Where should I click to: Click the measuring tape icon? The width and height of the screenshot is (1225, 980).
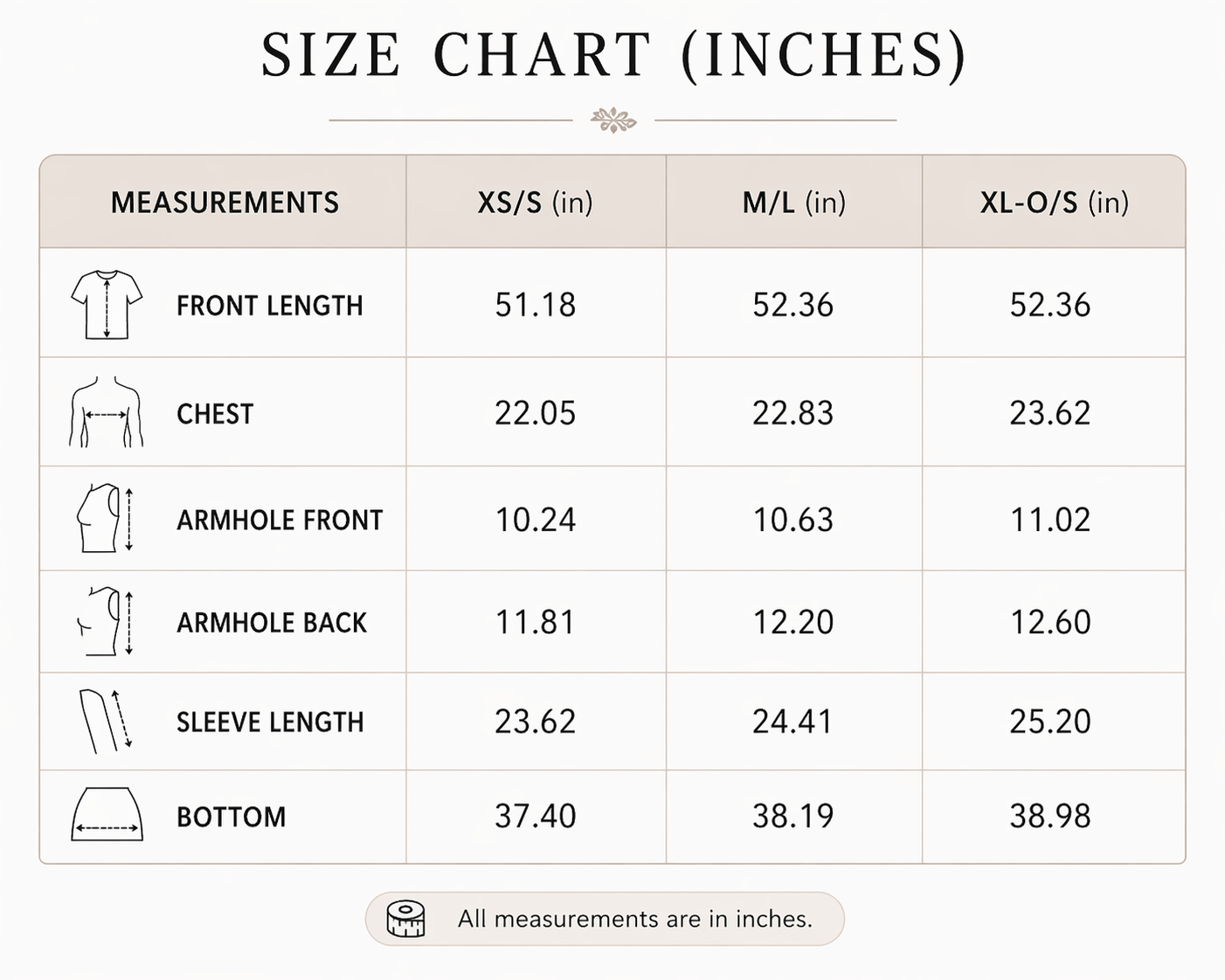click(405, 919)
